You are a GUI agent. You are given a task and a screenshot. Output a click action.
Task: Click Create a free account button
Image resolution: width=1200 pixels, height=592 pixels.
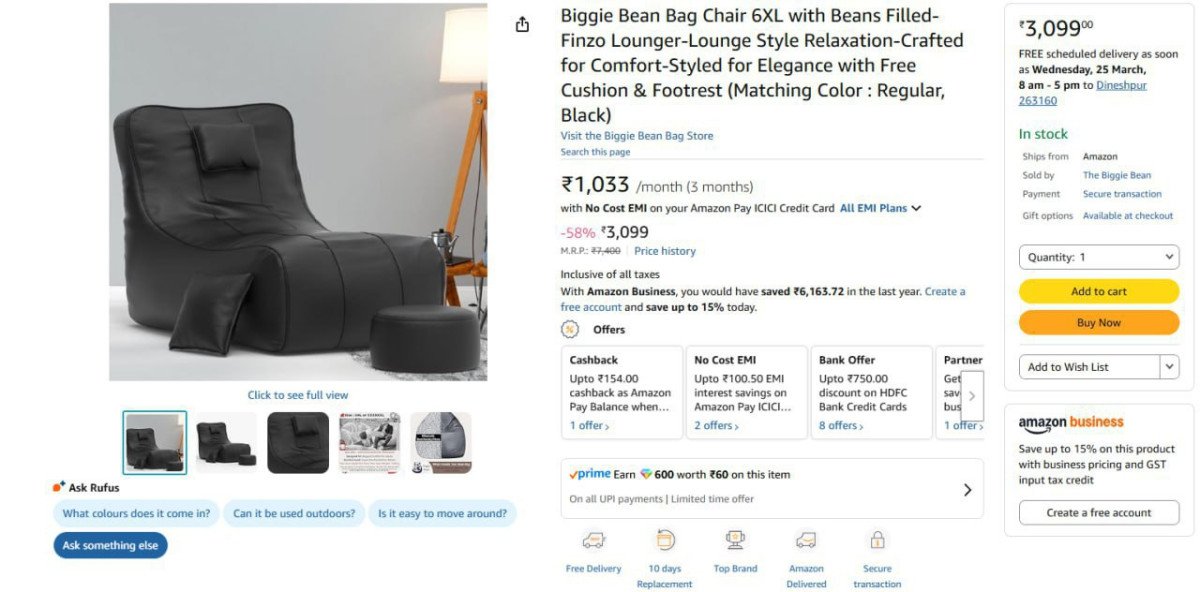1098,513
